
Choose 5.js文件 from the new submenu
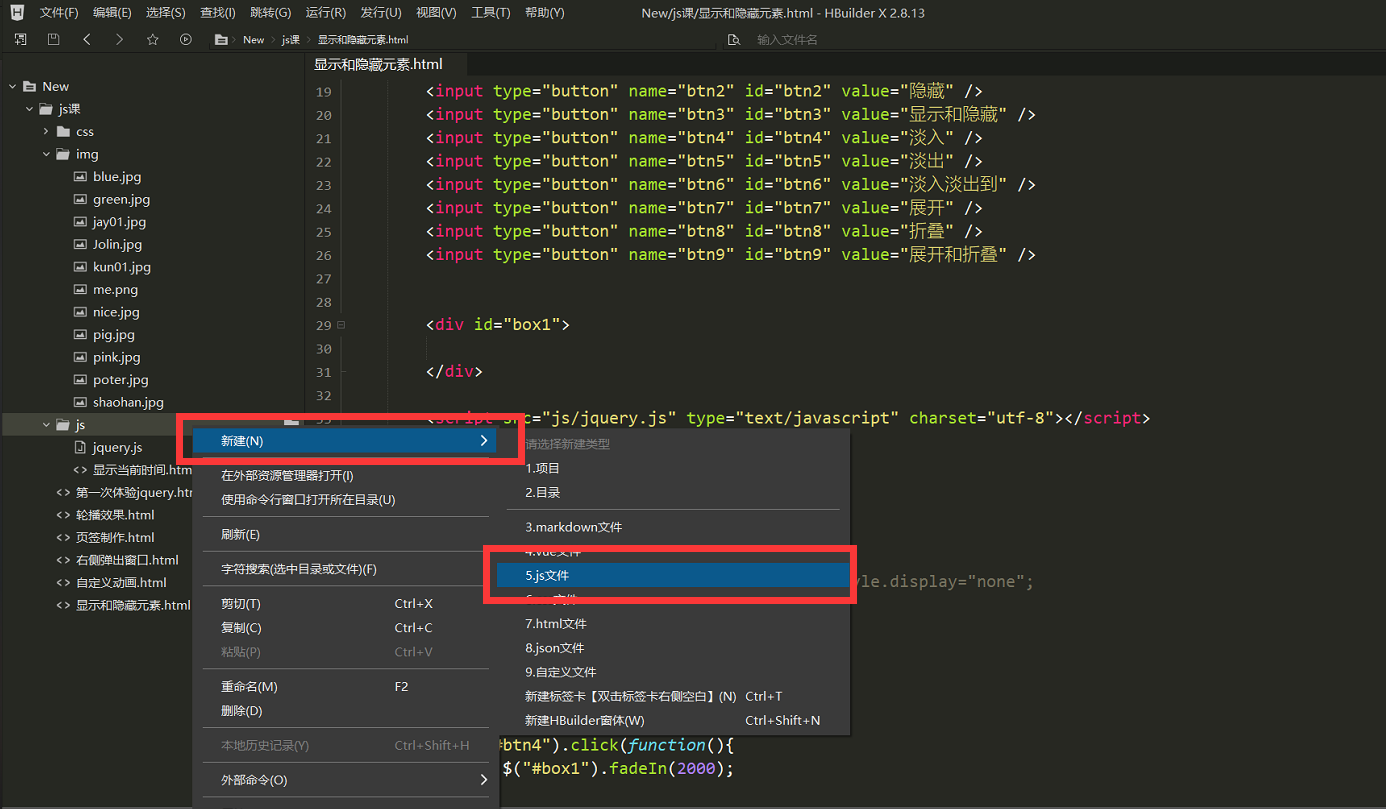[672, 575]
